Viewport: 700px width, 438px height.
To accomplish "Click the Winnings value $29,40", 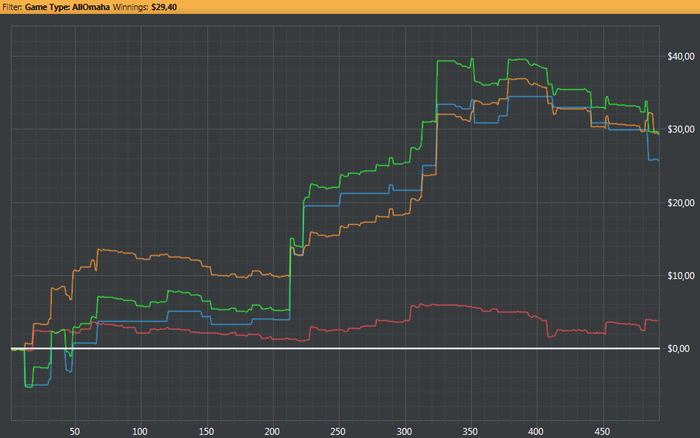I will tap(164, 7).
